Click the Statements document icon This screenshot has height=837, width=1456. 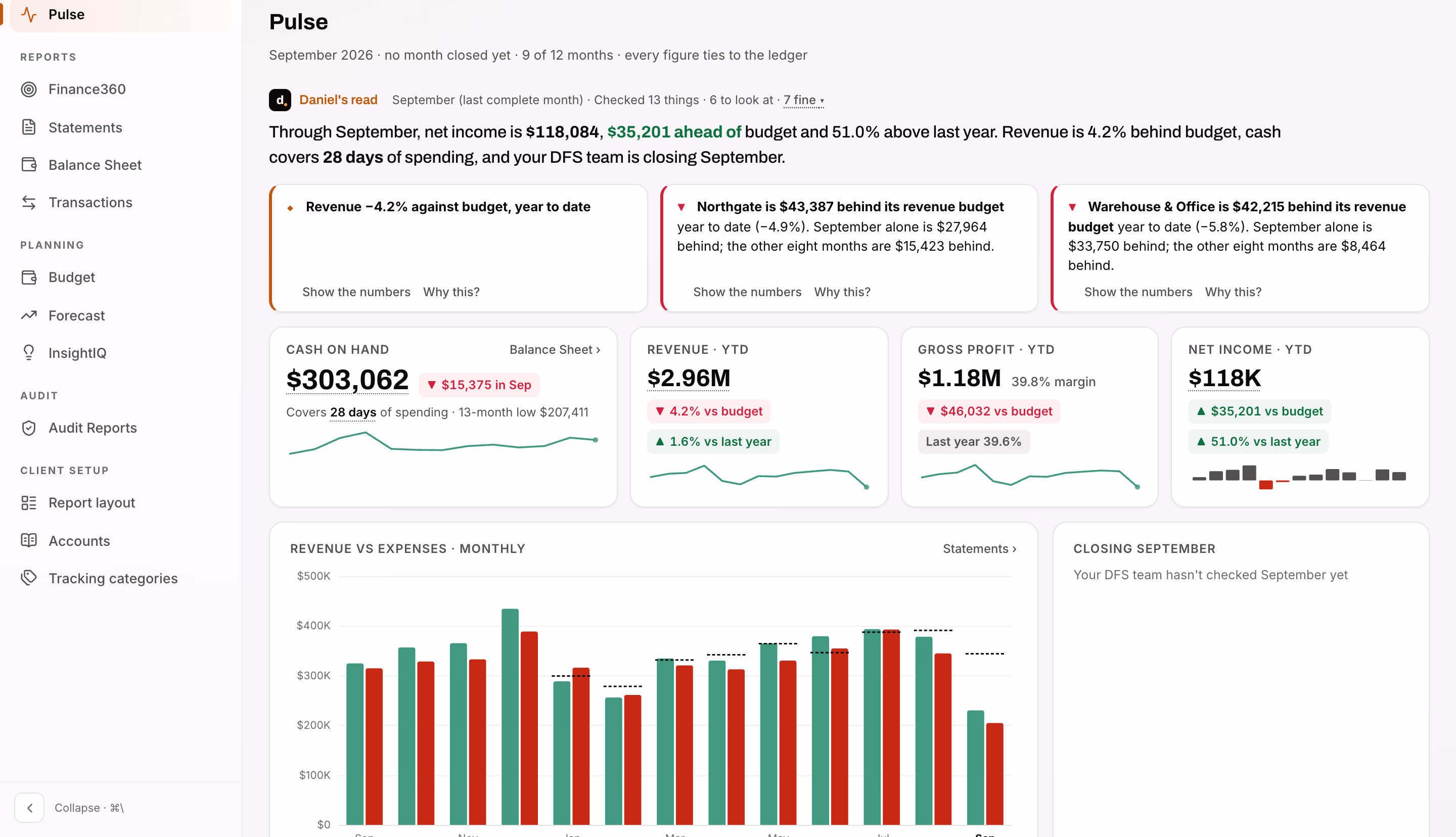pos(29,127)
